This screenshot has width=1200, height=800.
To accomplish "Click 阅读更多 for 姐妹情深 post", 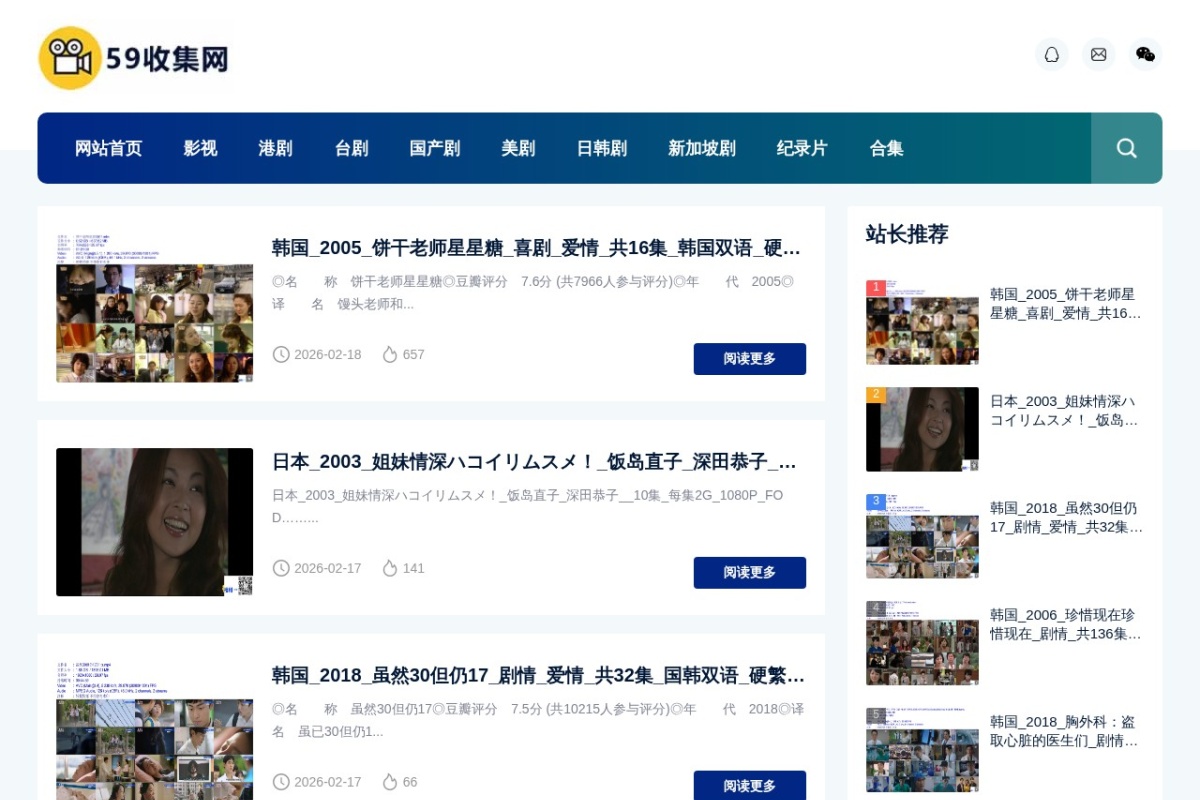I will [x=750, y=573].
